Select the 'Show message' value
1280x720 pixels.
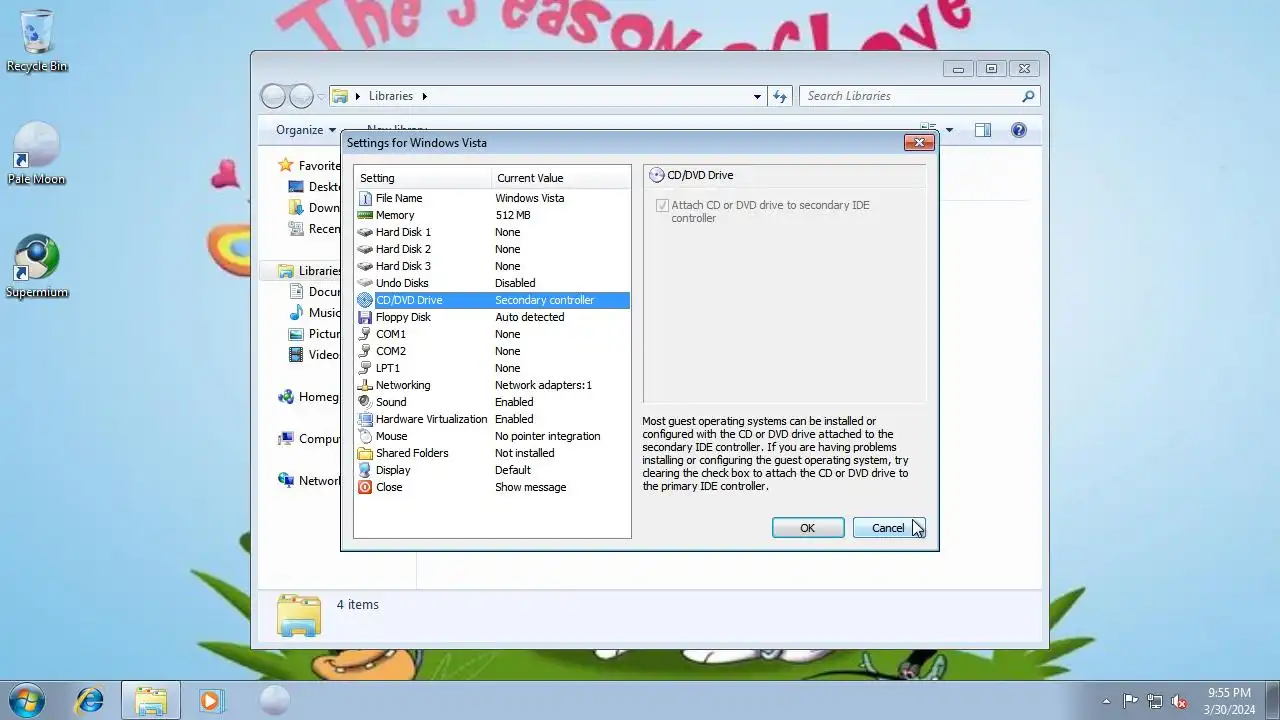(x=530, y=487)
